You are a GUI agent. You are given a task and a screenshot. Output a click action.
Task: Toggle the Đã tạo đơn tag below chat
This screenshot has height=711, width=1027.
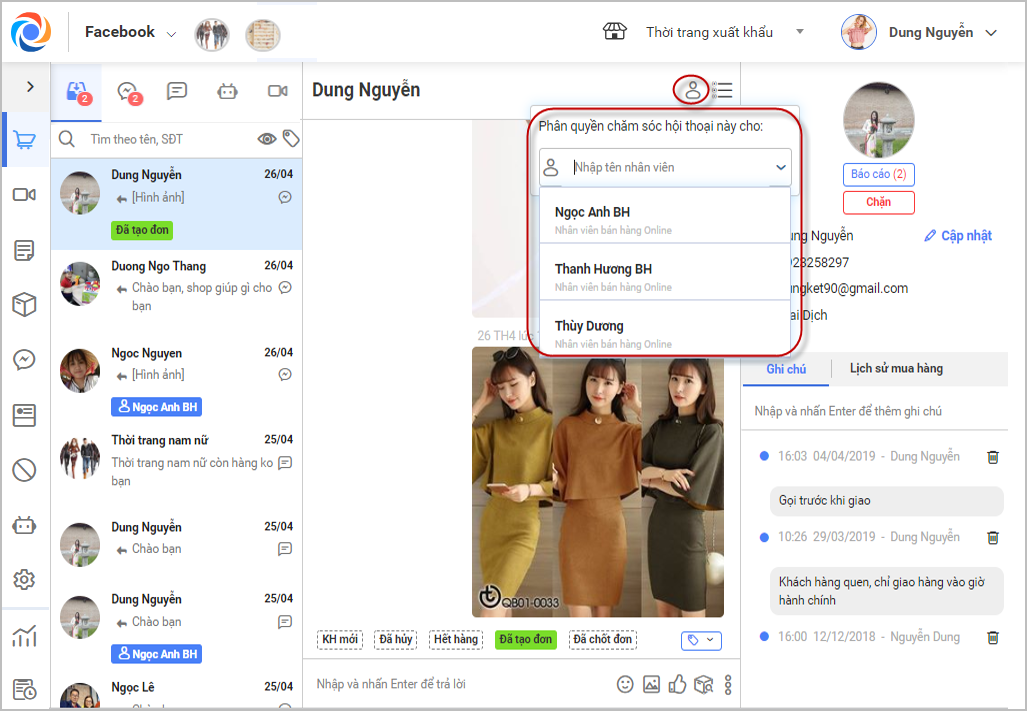(x=526, y=639)
